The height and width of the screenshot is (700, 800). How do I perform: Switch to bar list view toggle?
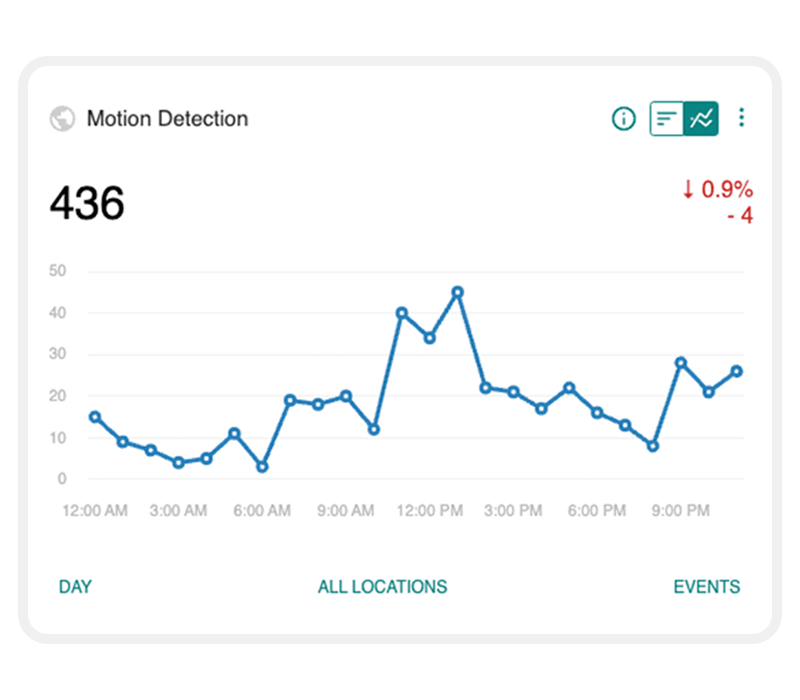666,118
